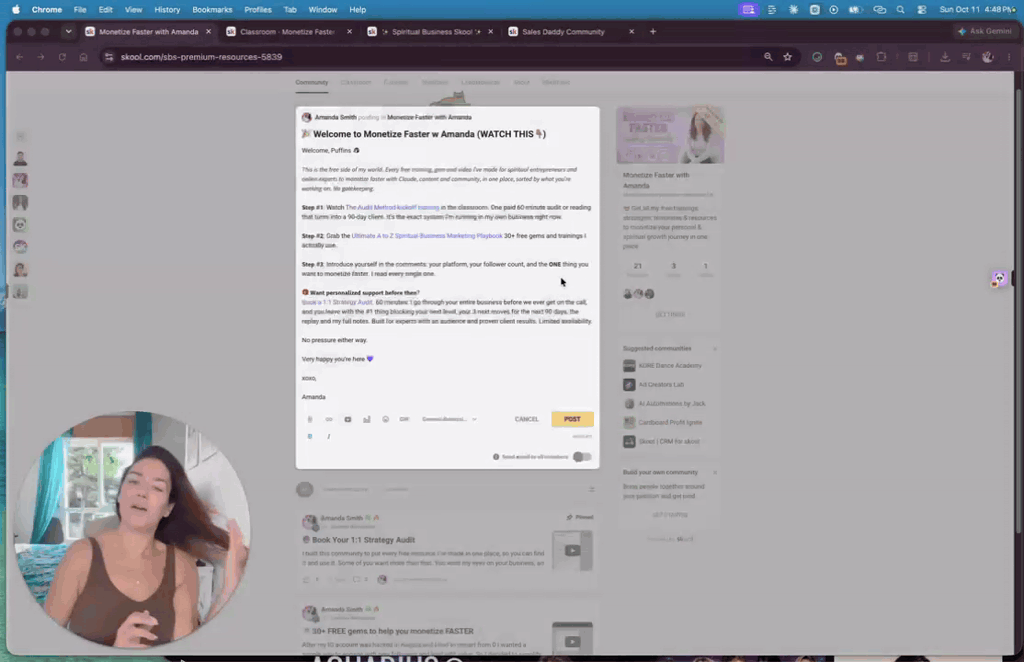Viewport: 1024px width, 662px height.
Task: Open the Audit Method kickoff training link
Action: pos(392,208)
